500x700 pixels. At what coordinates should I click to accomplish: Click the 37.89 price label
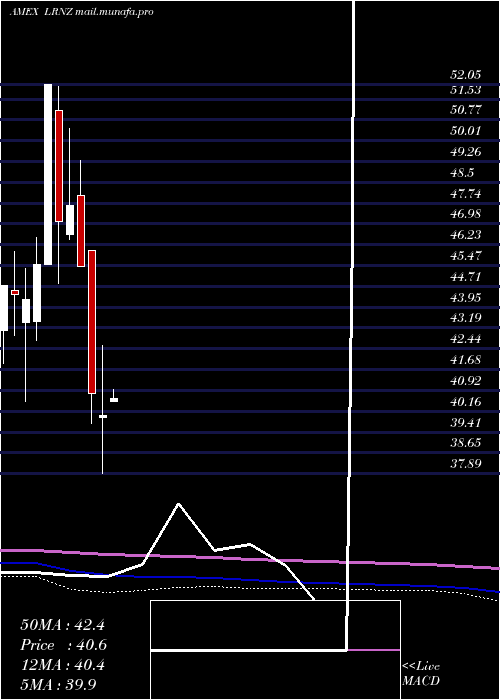(466, 464)
